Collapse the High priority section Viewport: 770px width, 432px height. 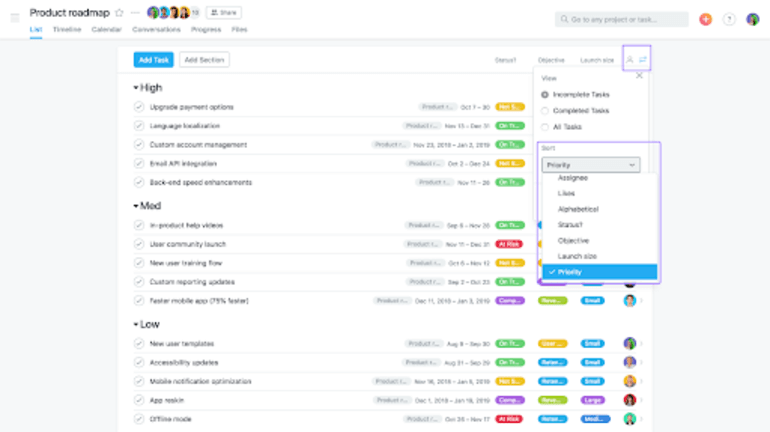tap(136, 88)
